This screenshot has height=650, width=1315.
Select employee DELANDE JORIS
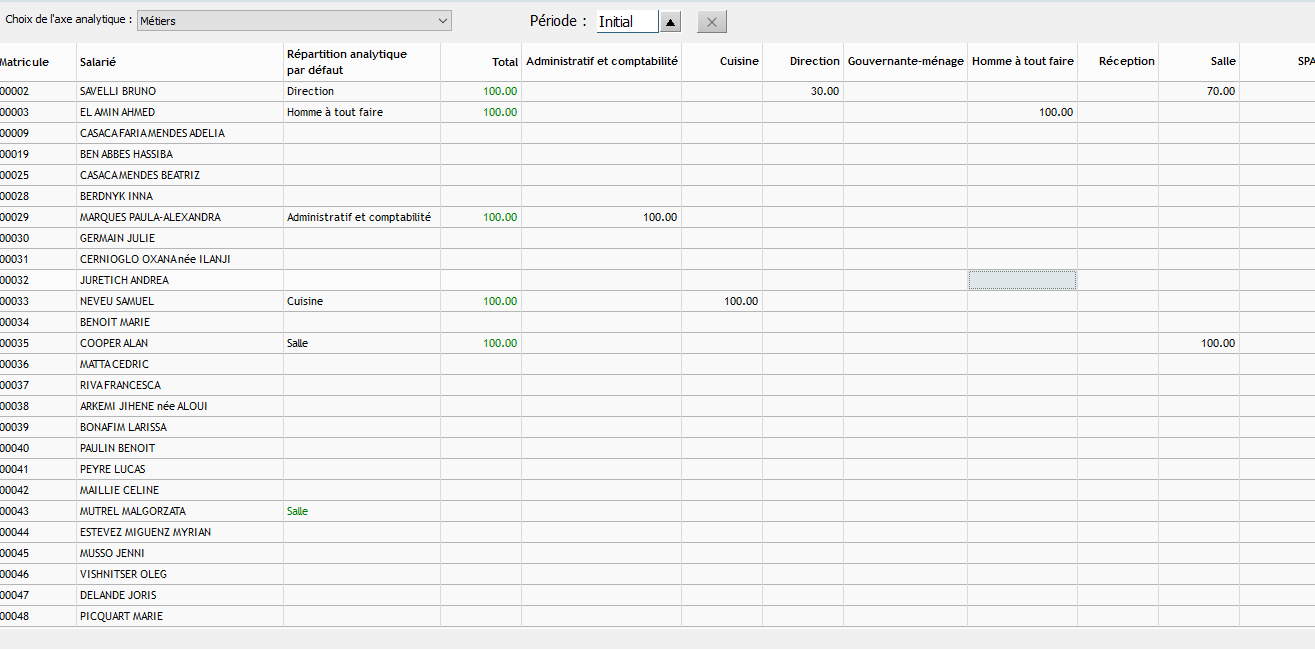[x=118, y=595]
